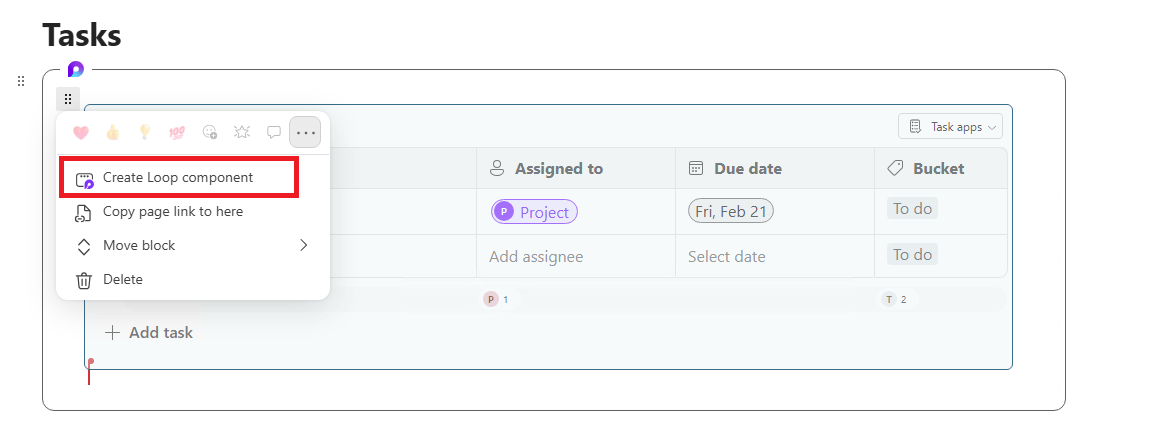Select Create Loop component
The width and height of the screenshot is (1162, 430).
tap(178, 178)
